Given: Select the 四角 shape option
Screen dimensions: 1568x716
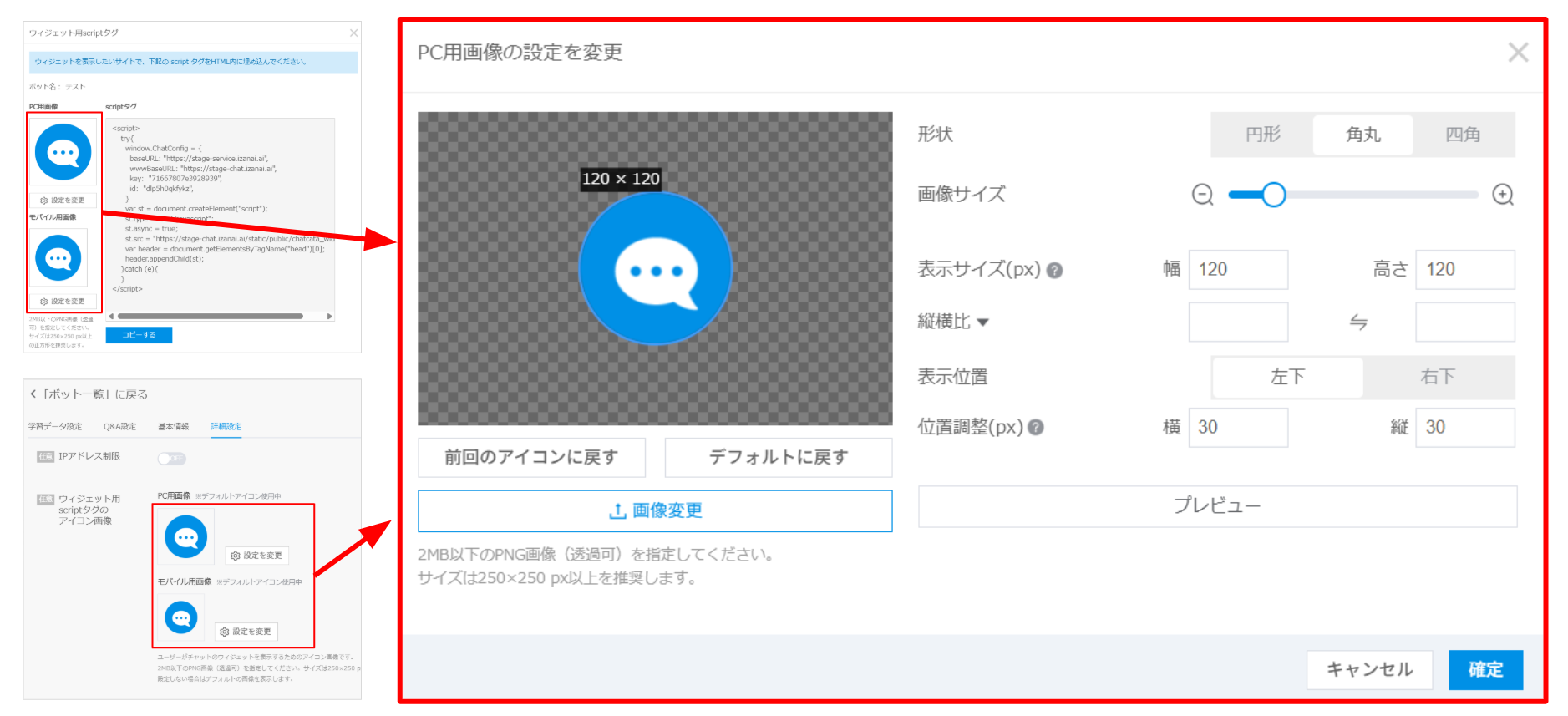Looking at the screenshot, I should click(1463, 135).
